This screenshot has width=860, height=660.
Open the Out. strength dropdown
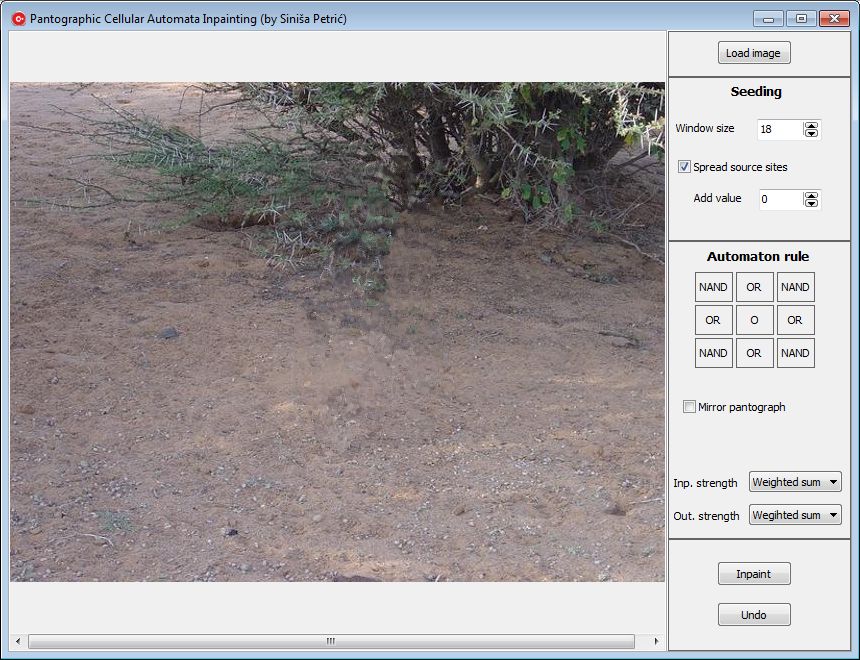(x=795, y=515)
